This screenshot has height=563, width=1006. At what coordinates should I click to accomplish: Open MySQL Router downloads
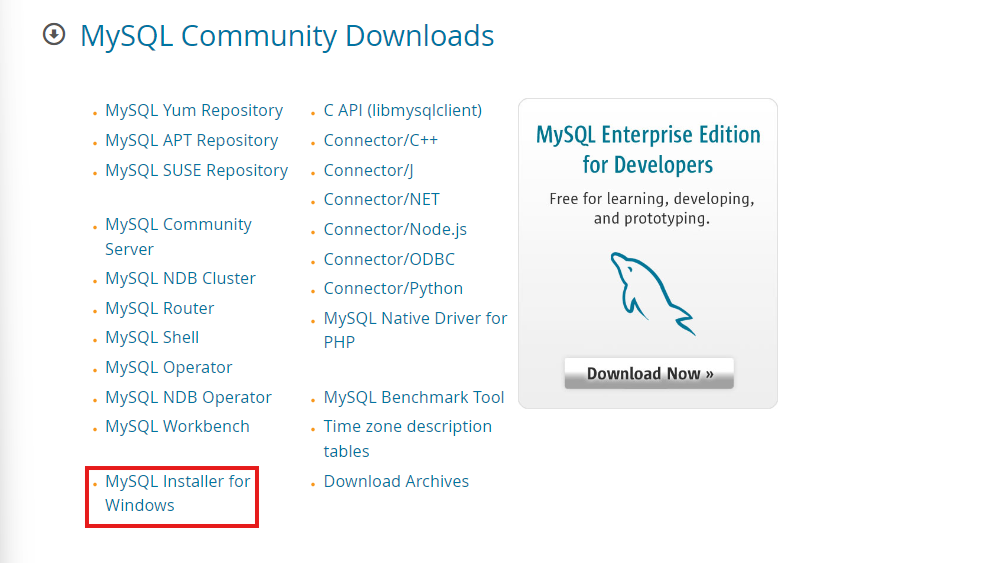(160, 308)
